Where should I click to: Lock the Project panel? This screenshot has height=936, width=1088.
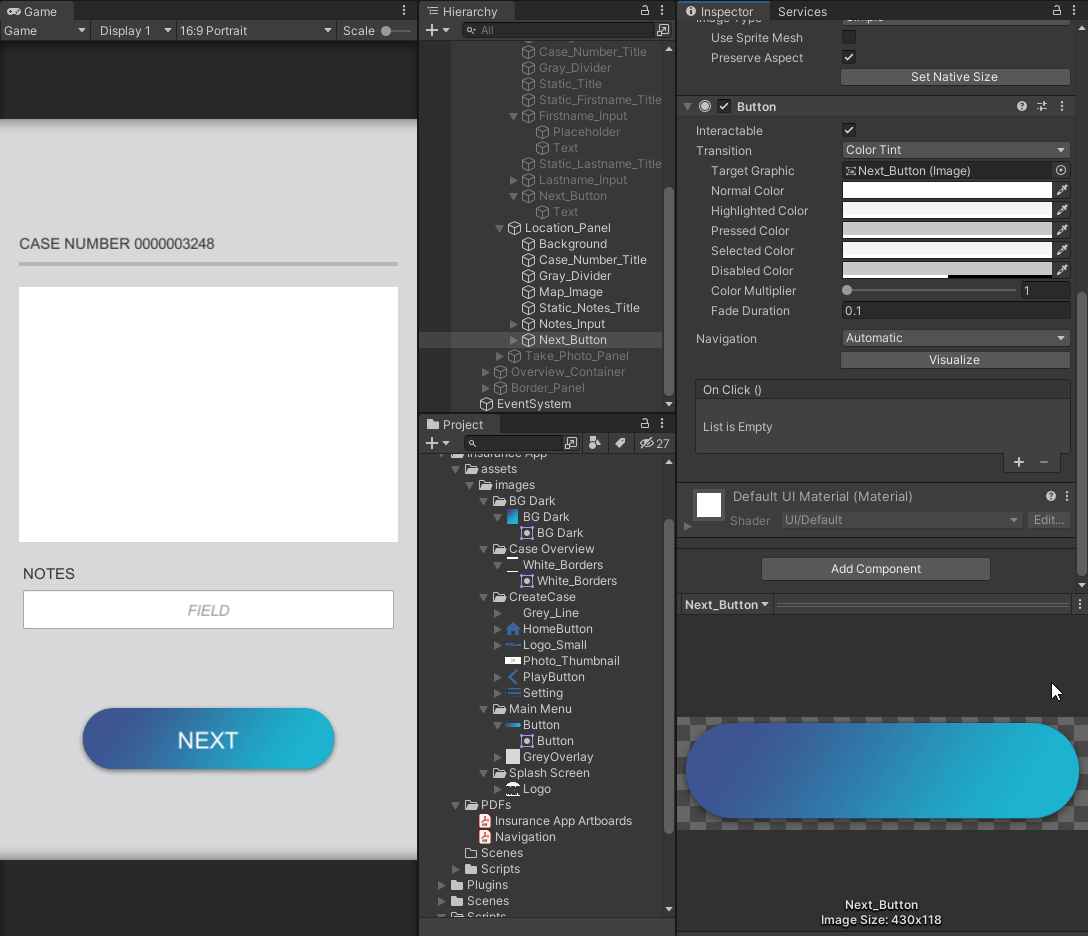click(645, 423)
